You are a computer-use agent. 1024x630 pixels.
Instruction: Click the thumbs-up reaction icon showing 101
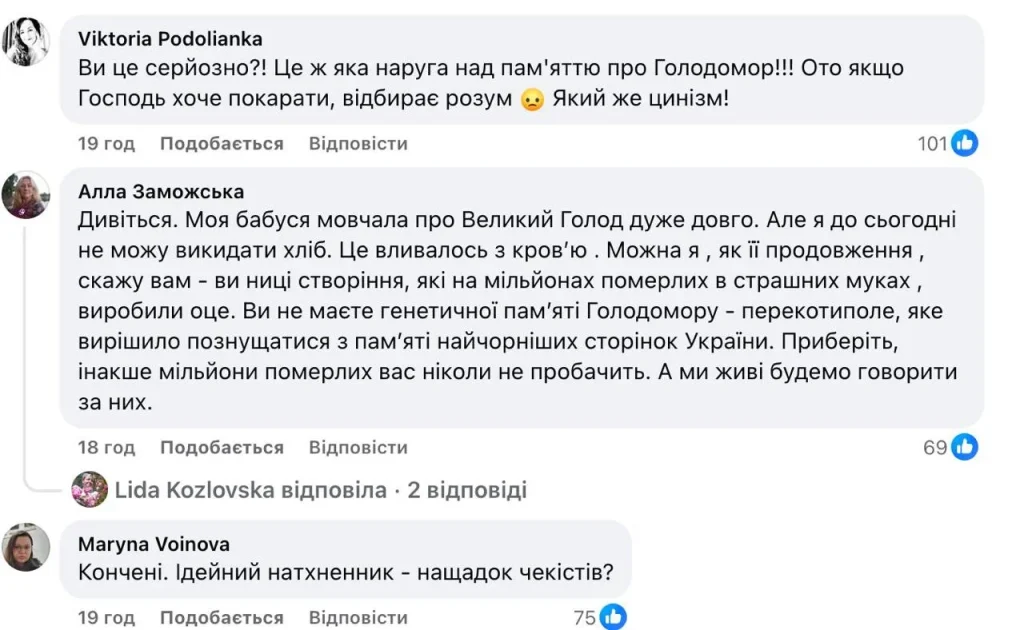coord(963,143)
